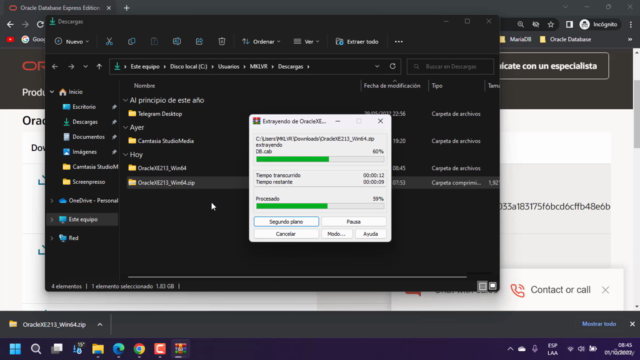
Task: Open Camtasia from taskbar
Action: [x=160, y=349]
